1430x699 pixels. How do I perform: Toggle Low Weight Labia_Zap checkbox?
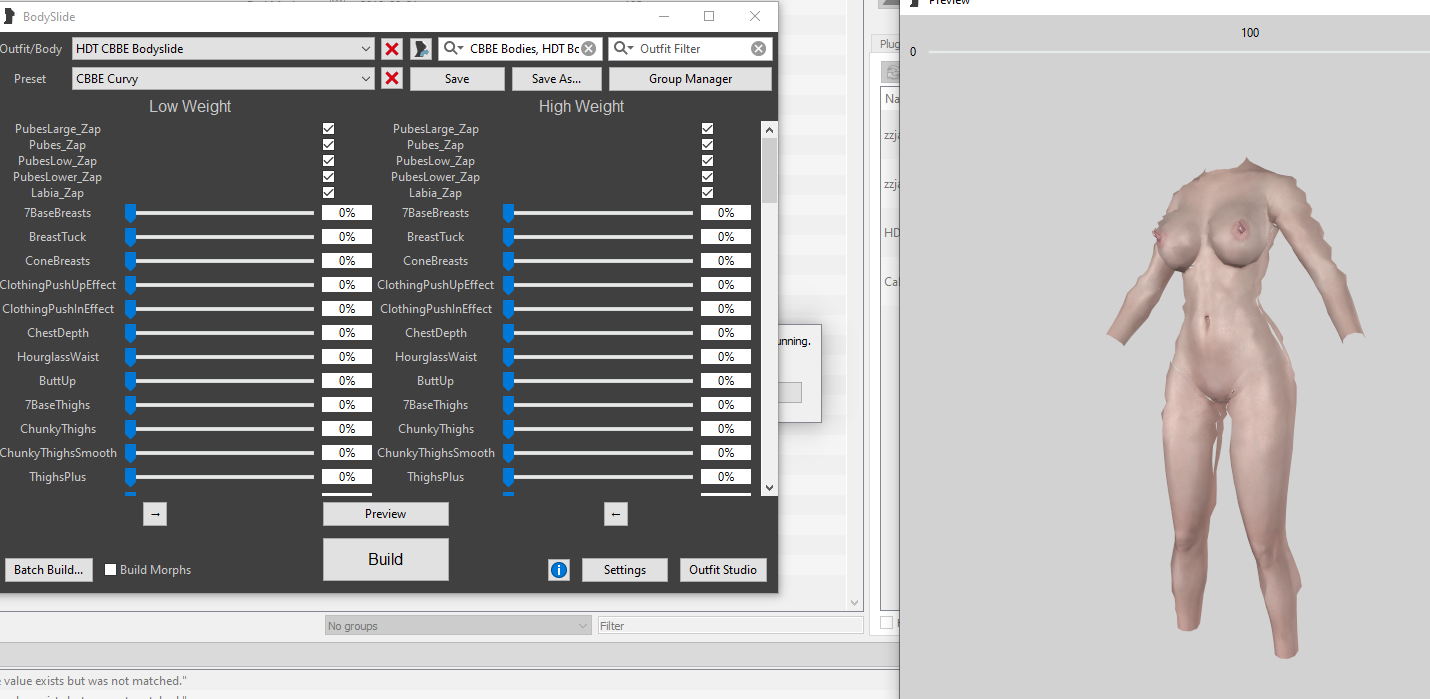(x=329, y=193)
